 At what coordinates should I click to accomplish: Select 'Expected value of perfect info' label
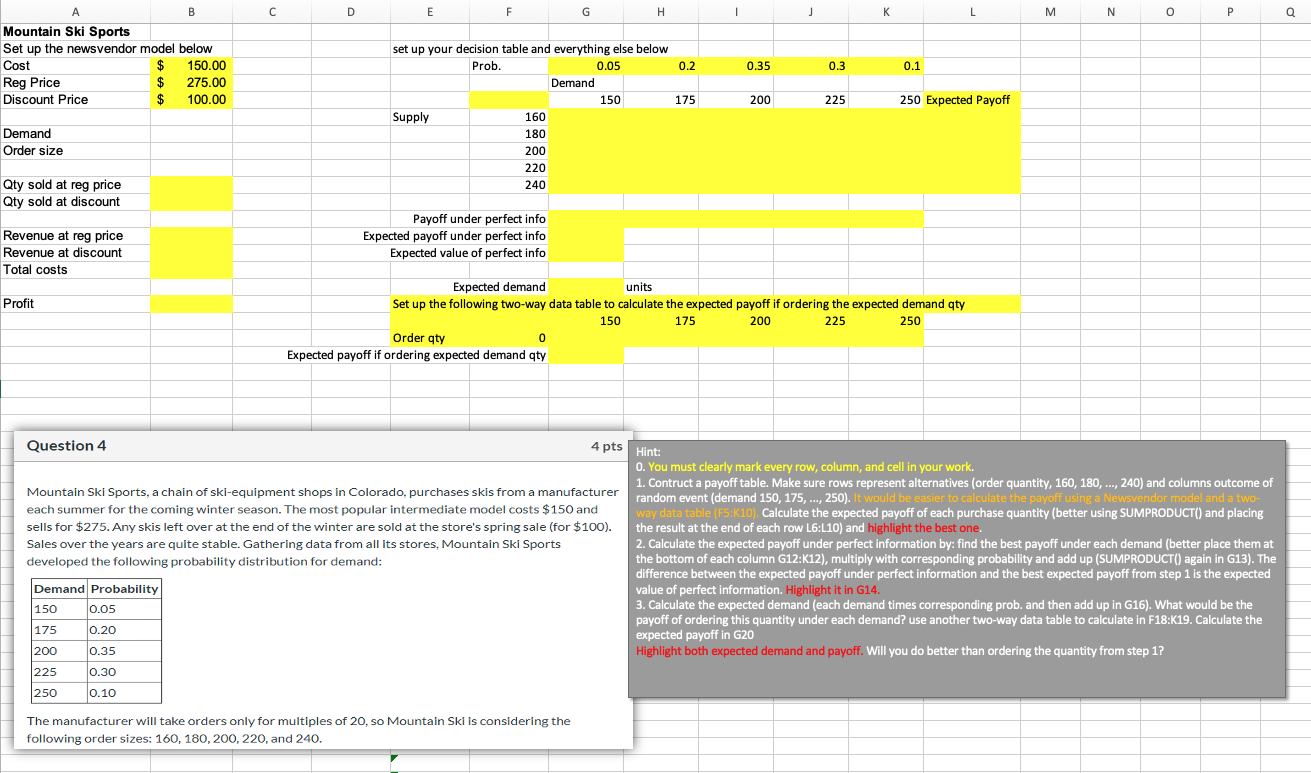[x=468, y=253]
